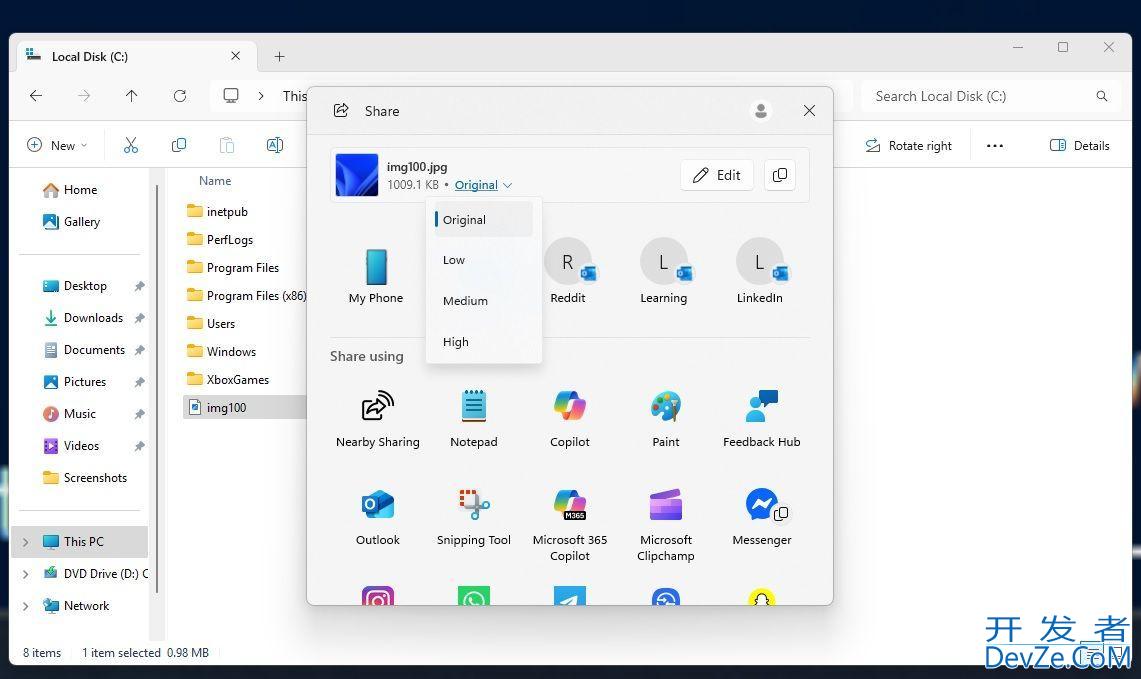This screenshot has height=679, width=1141.
Task: Choose High image quality option
Action: [x=483, y=341]
